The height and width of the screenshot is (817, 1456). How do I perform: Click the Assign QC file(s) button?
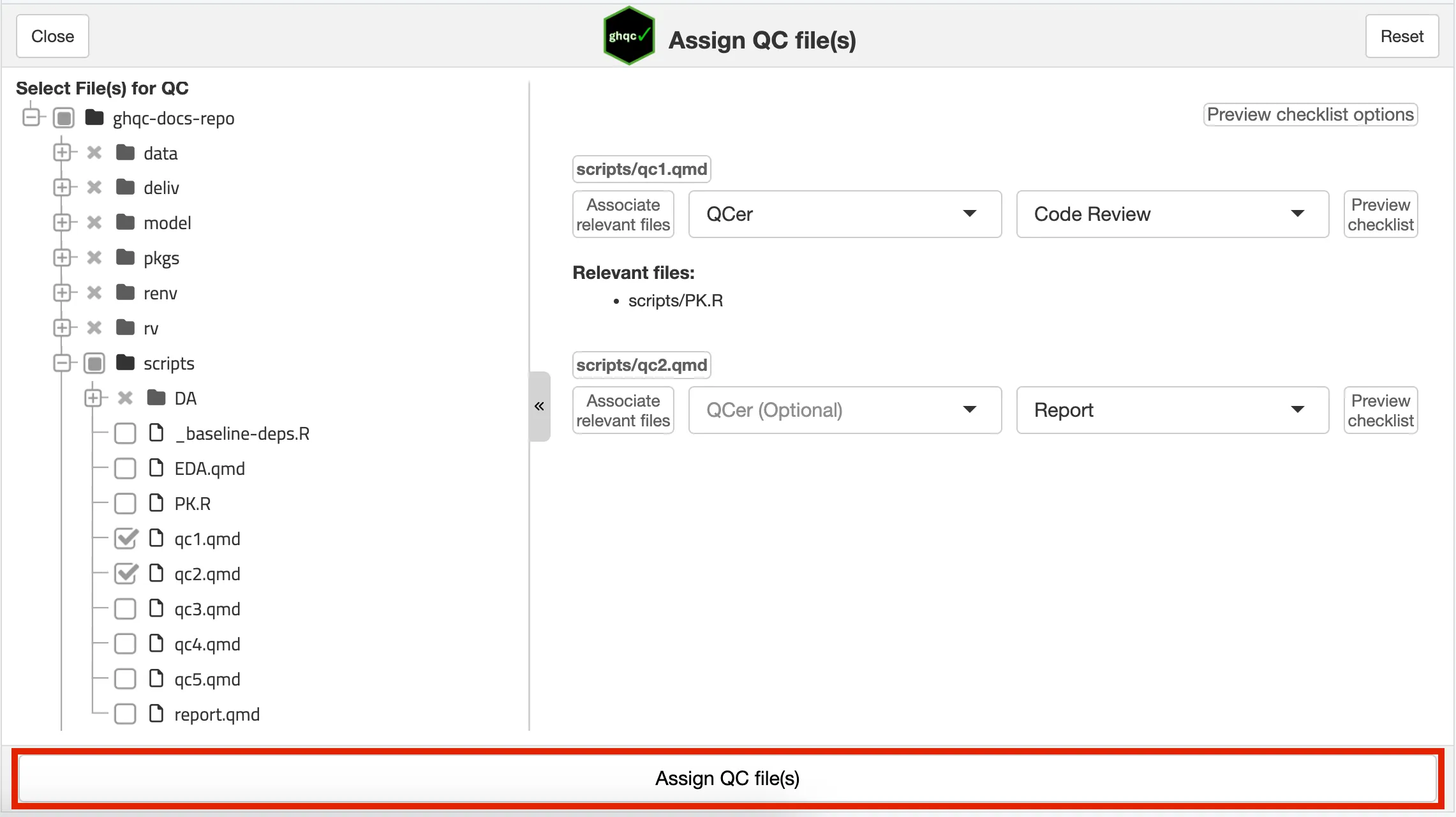tap(727, 778)
